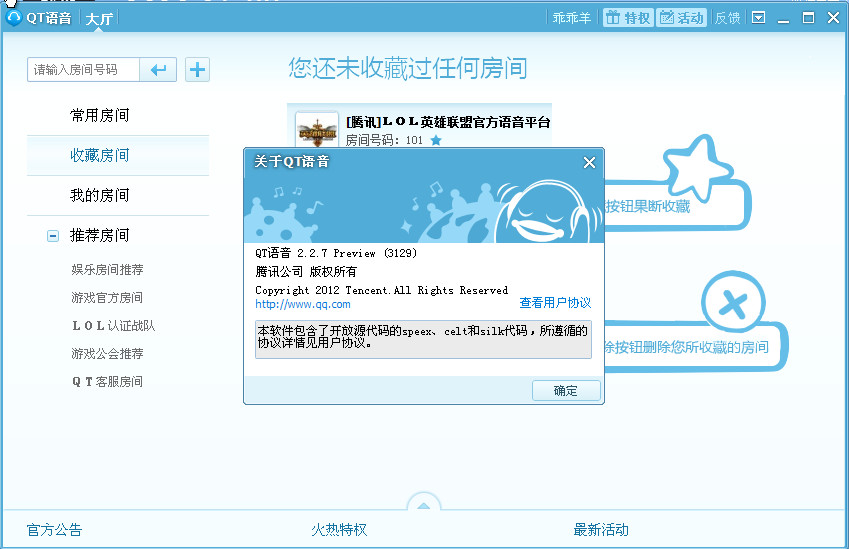This screenshot has width=849, height=549.
Task: Open QT客服房间
Action: [107, 382]
